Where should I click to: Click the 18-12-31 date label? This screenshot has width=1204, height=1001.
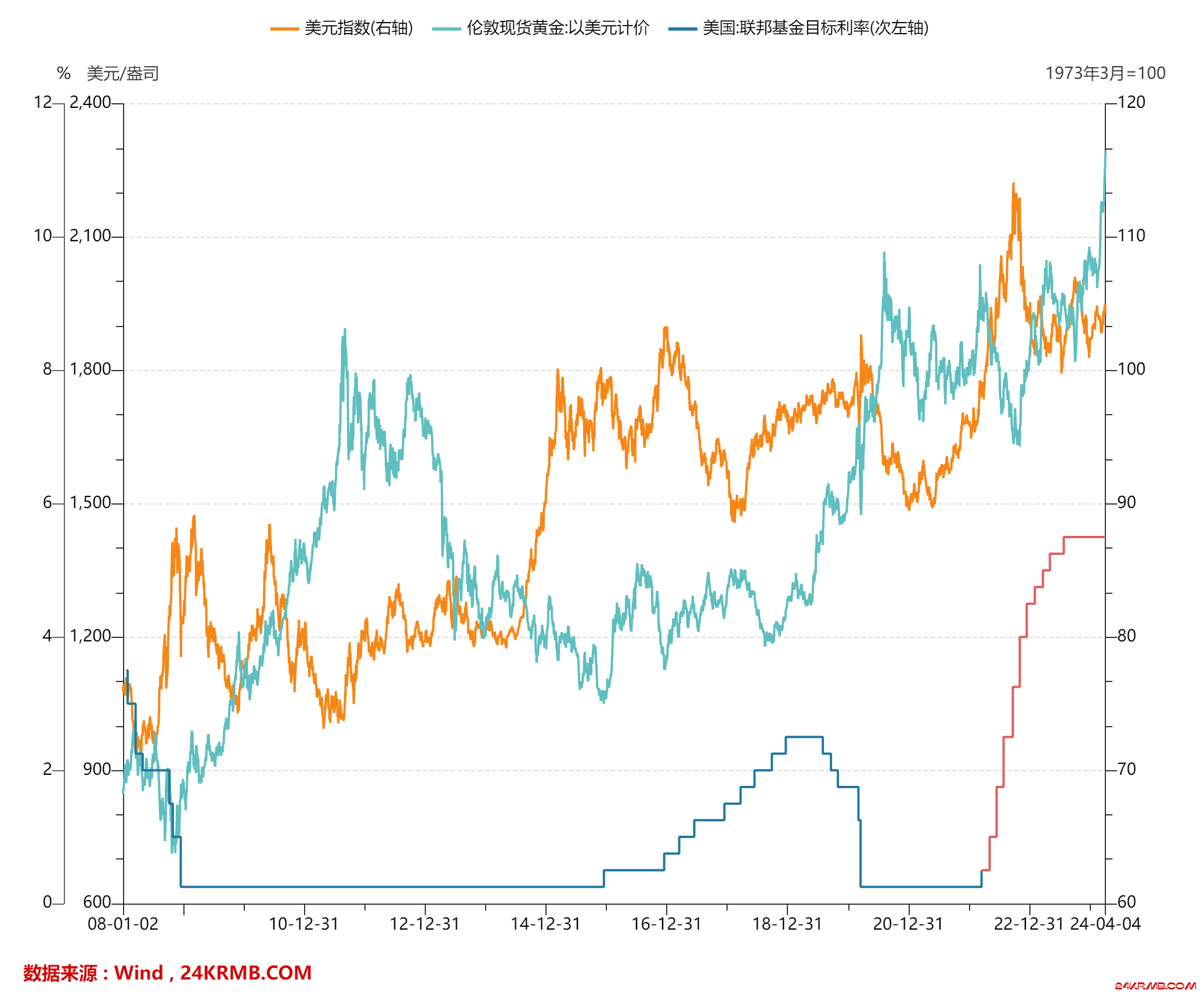[787, 924]
